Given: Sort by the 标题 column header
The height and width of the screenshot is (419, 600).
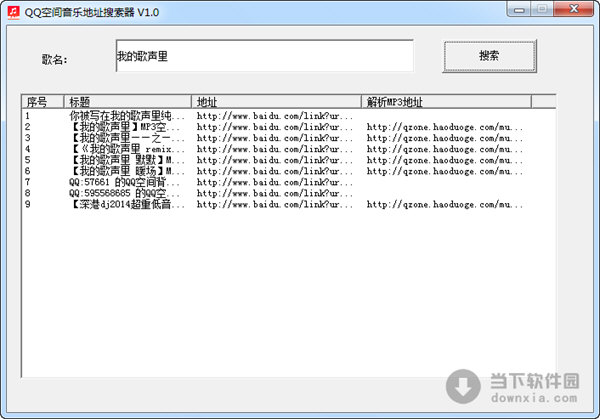Looking at the screenshot, I should point(127,102).
